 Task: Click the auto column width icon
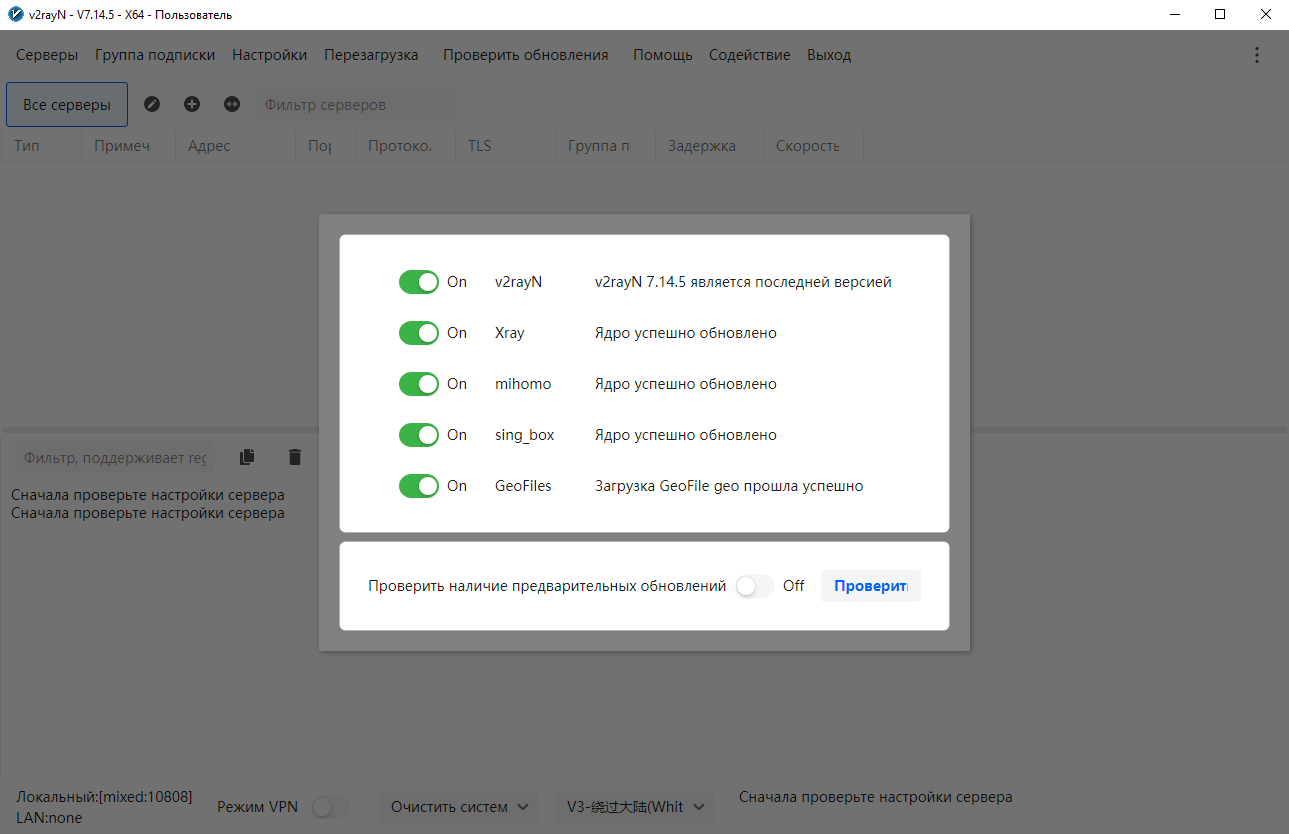point(232,104)
